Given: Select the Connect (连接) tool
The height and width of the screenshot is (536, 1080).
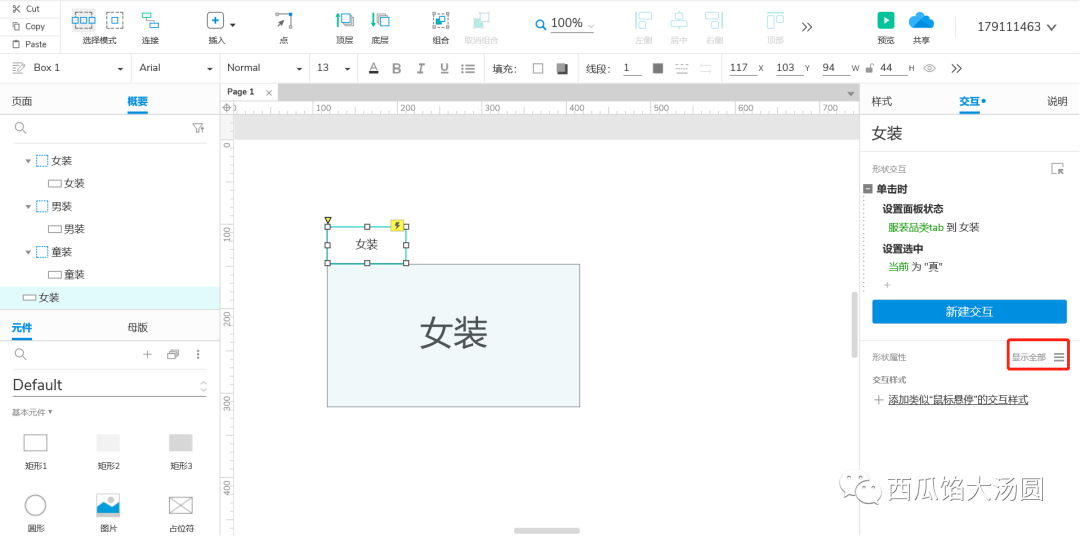Looking at the screenshot, I should [150, 21].
